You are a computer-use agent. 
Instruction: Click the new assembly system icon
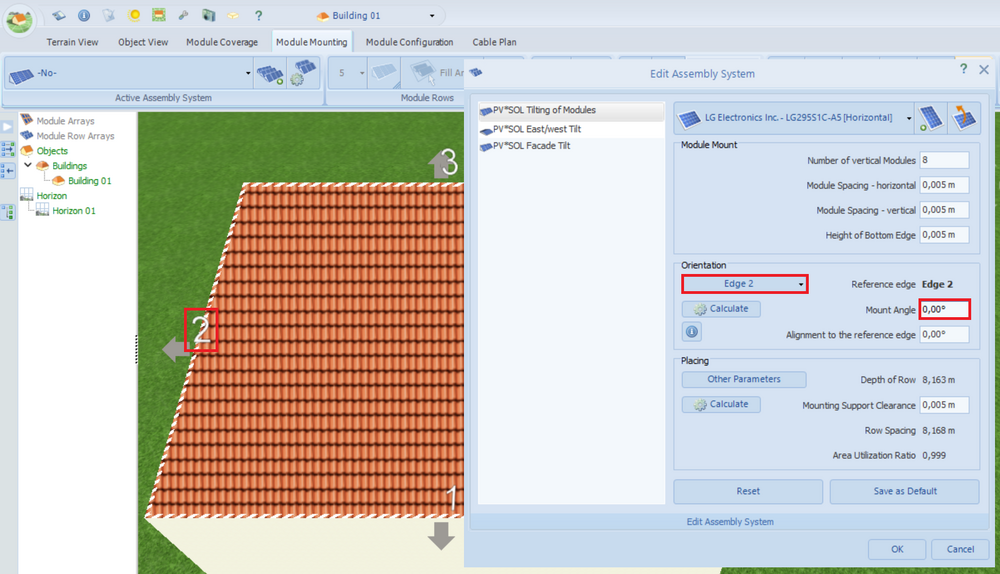pos(268,74)
